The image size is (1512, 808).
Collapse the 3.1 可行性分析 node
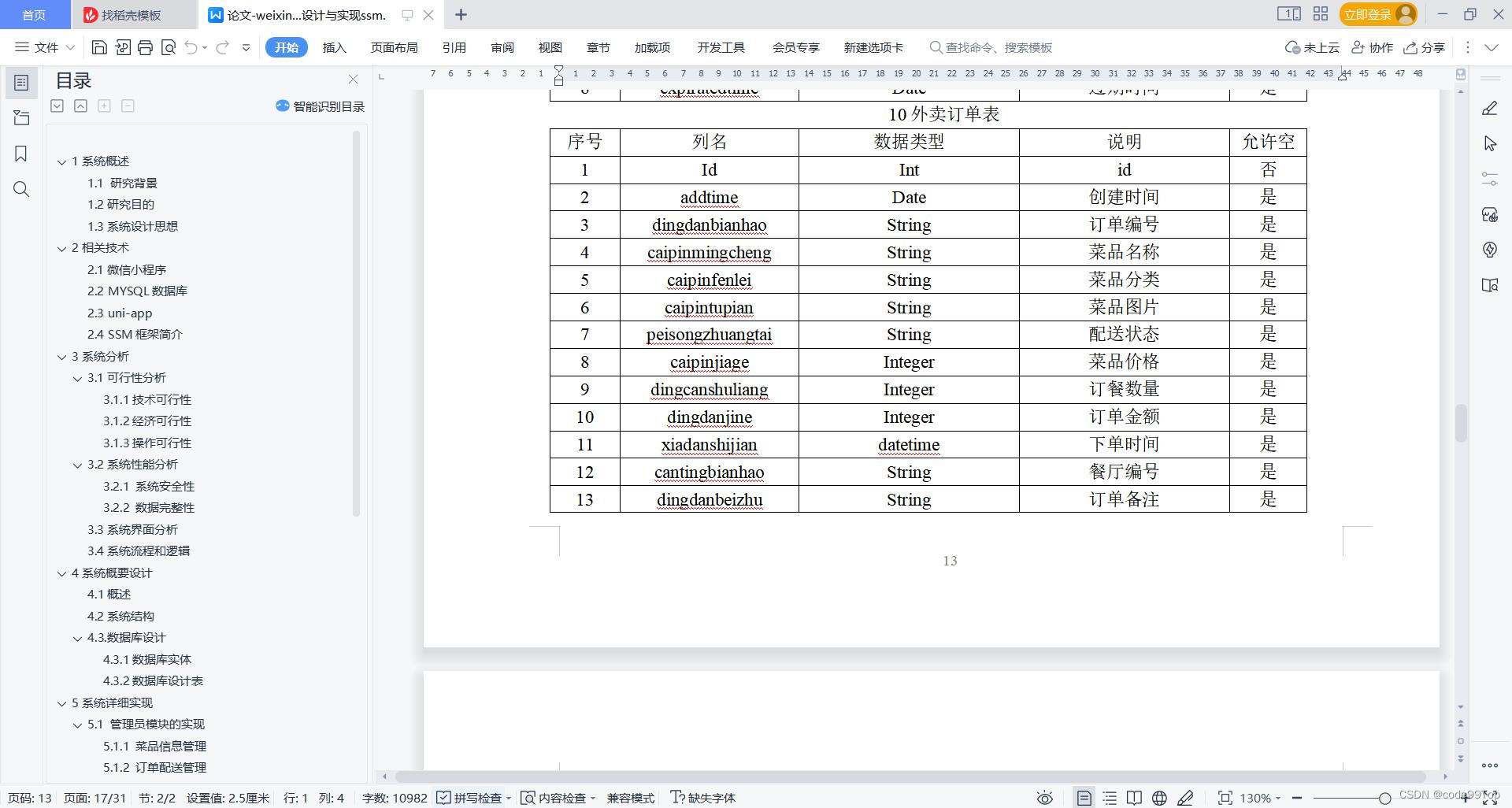[77, 378]
